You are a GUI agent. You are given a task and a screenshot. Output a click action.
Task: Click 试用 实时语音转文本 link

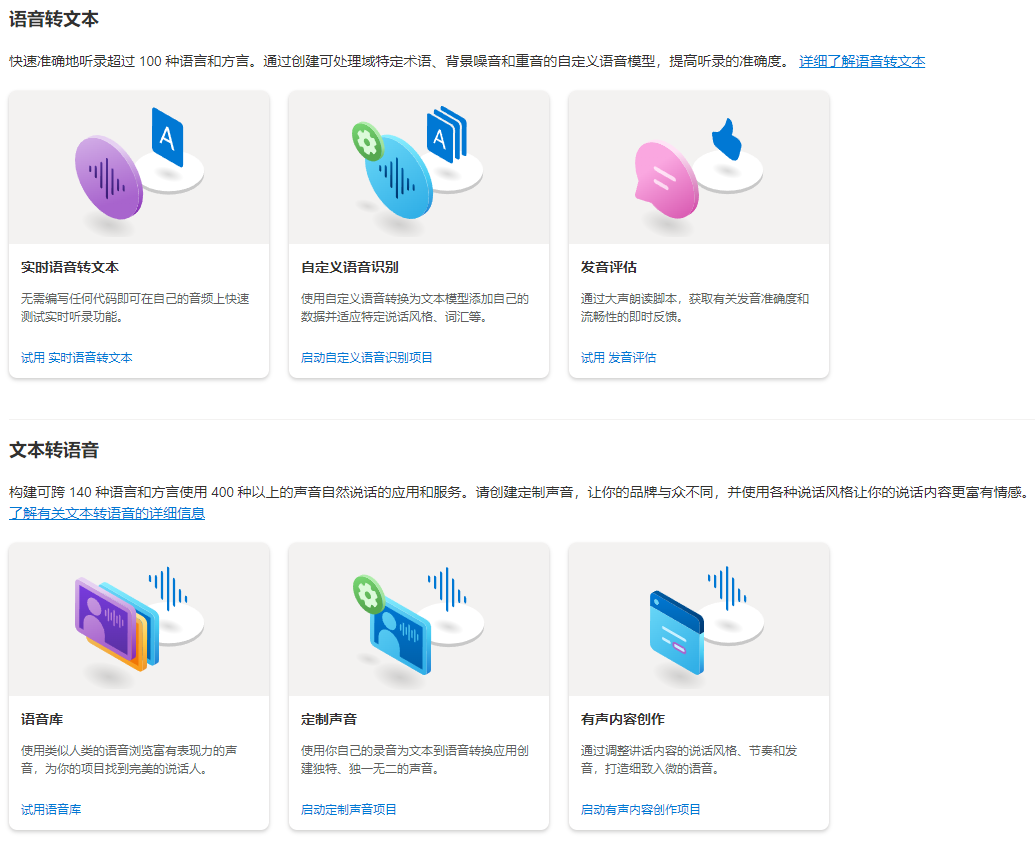click(77, 357)
